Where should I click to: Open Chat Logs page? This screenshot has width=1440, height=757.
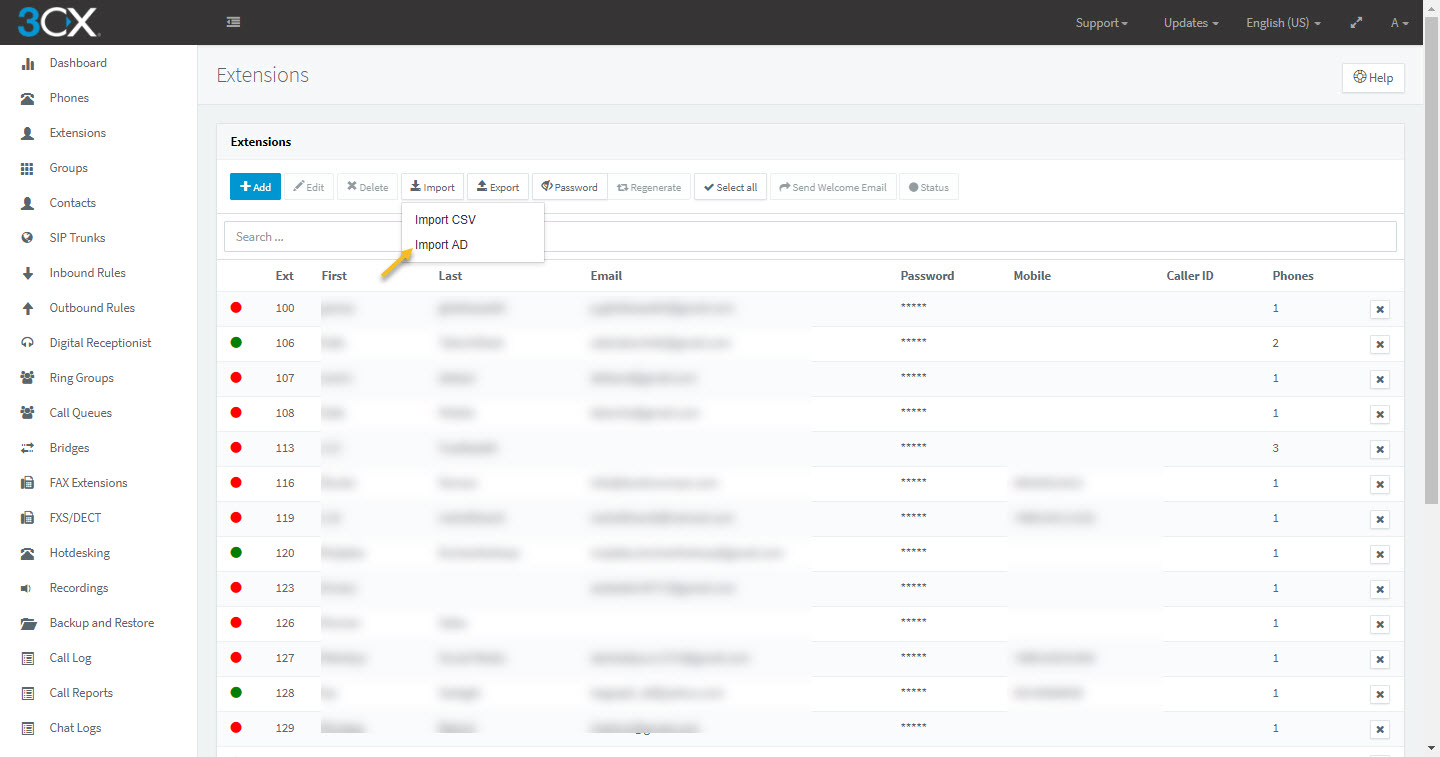tap(75, 728)
